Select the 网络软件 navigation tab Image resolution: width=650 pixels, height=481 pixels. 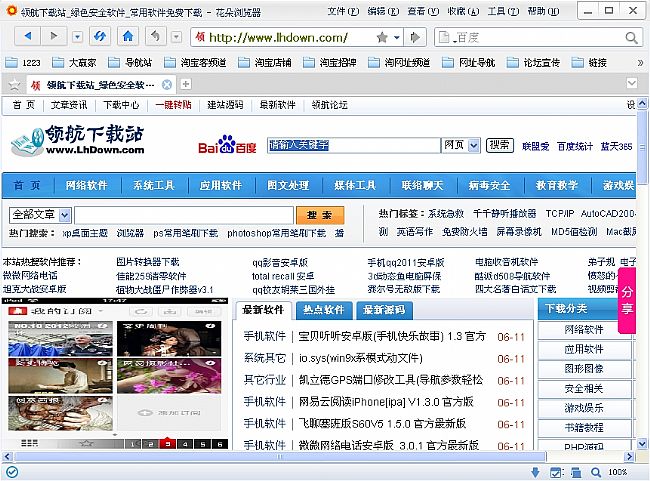[x=87, y=185]
